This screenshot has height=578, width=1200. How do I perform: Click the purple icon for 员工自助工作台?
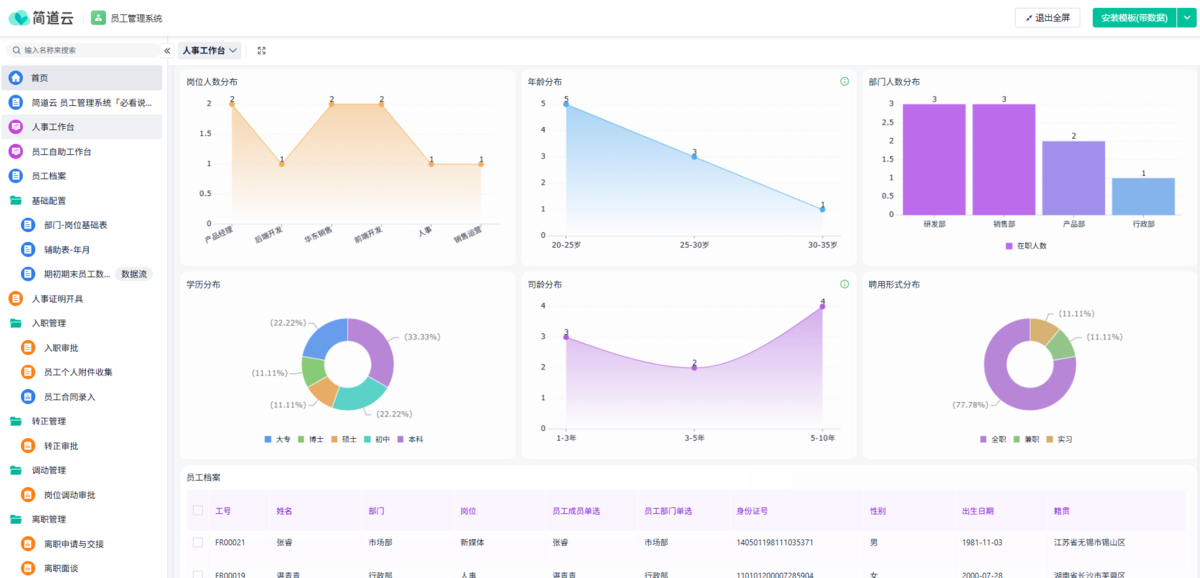(16, 152)
